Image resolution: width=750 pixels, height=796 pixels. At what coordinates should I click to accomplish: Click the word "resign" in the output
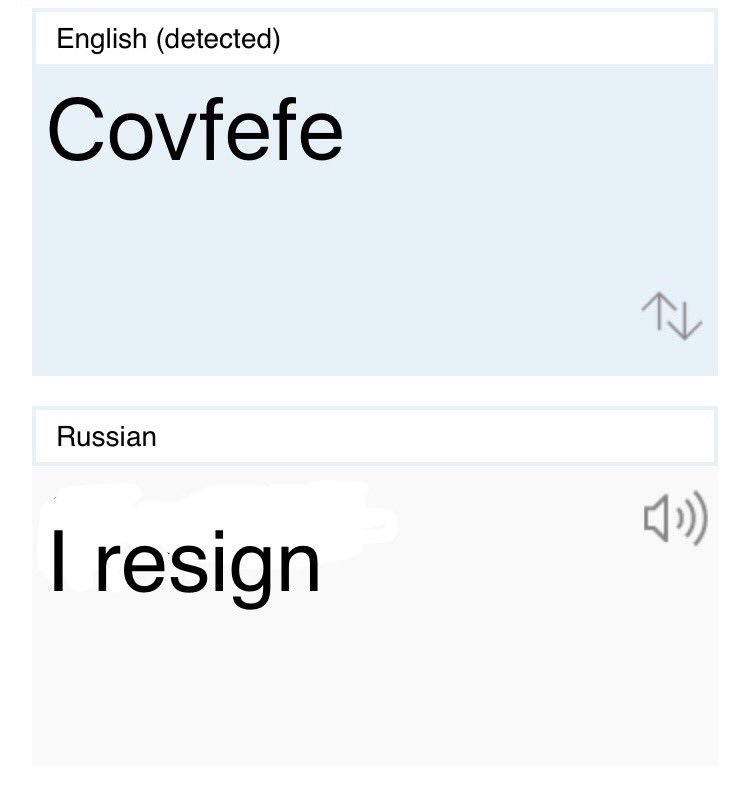(209, 564)
